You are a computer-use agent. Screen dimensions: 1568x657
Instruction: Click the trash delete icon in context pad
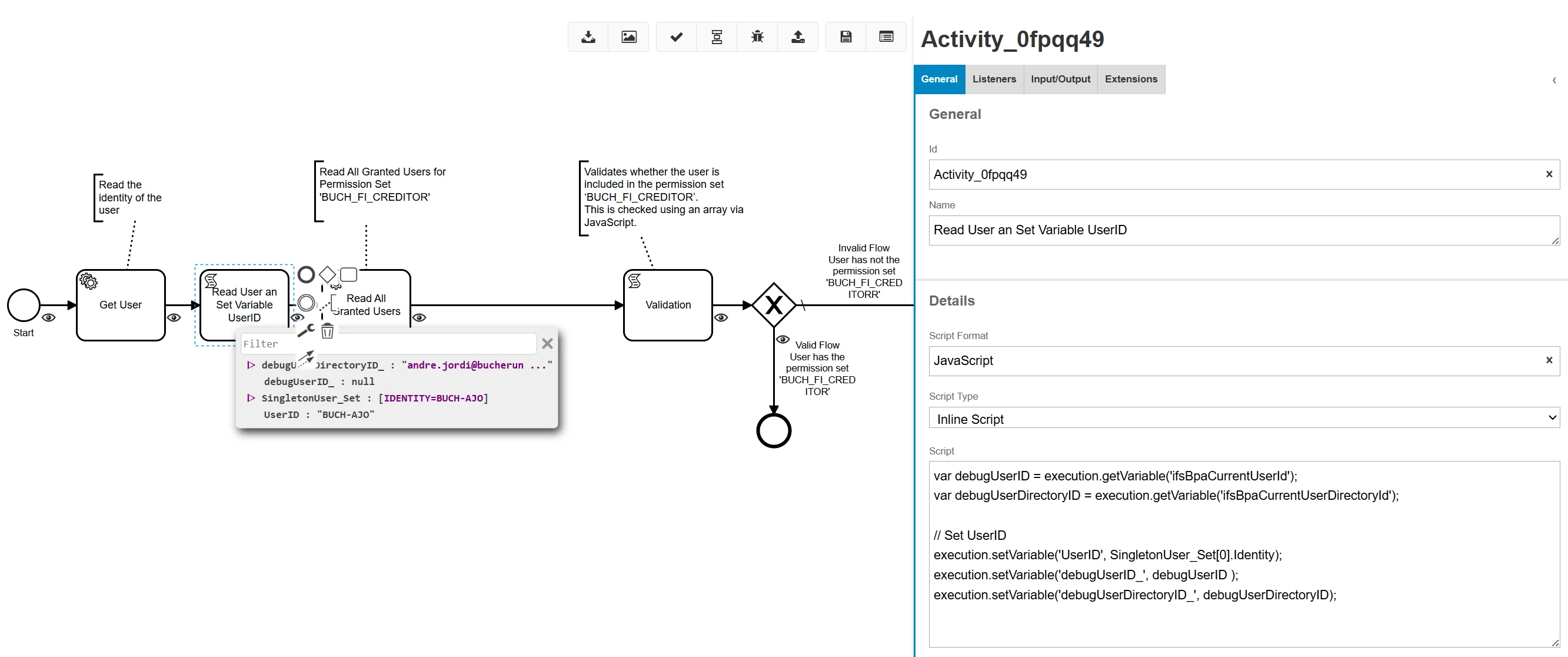[328, 331]
